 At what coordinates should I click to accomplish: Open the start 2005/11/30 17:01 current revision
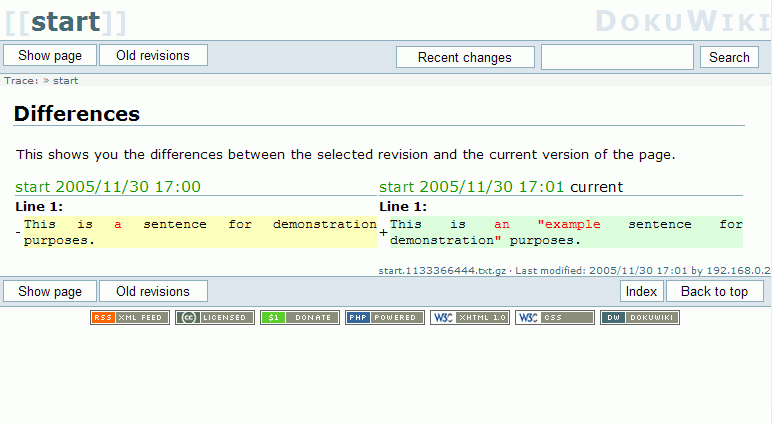(472, 187)
